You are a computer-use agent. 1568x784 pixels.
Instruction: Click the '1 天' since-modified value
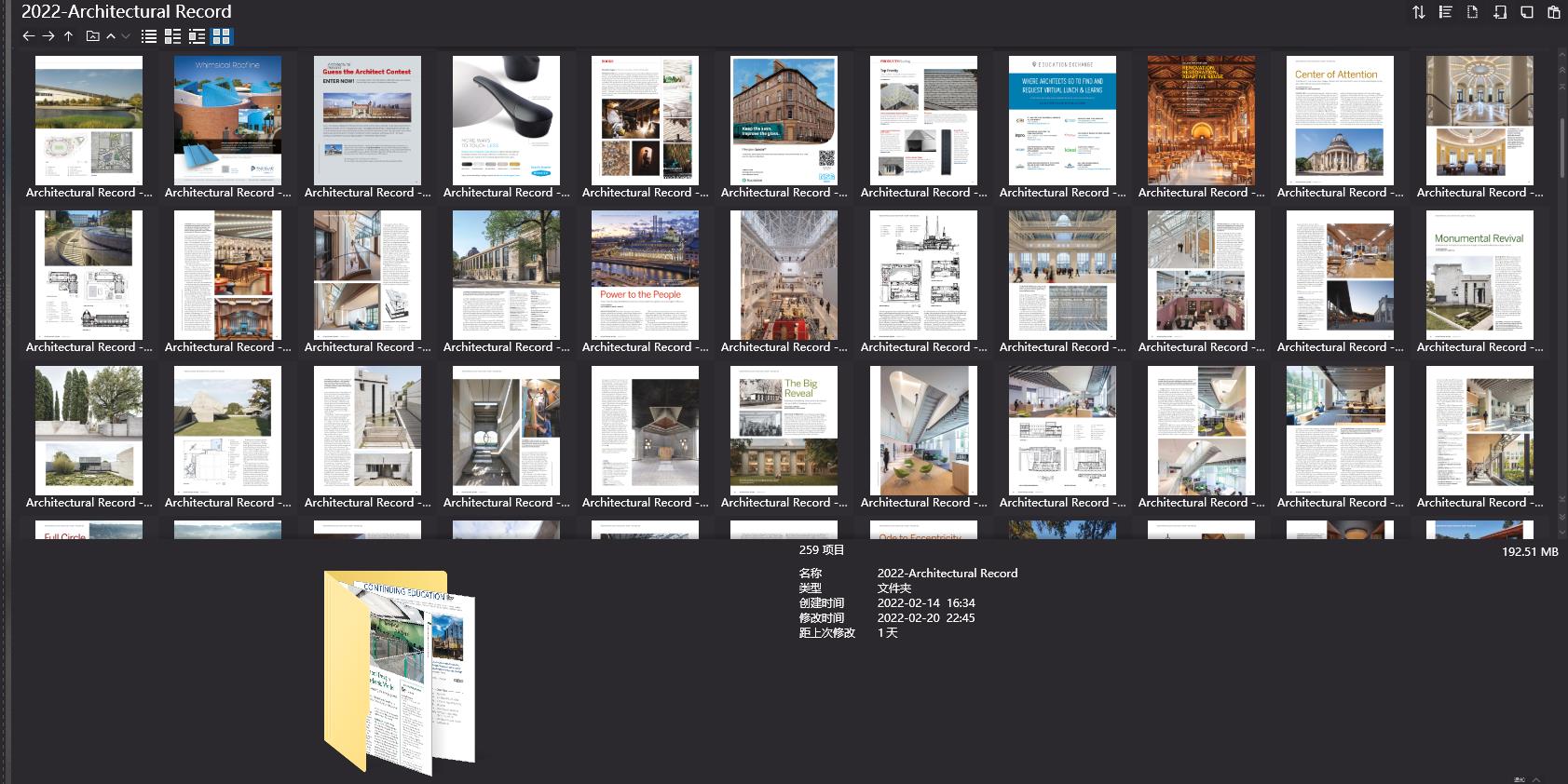[x=888, y=632]
